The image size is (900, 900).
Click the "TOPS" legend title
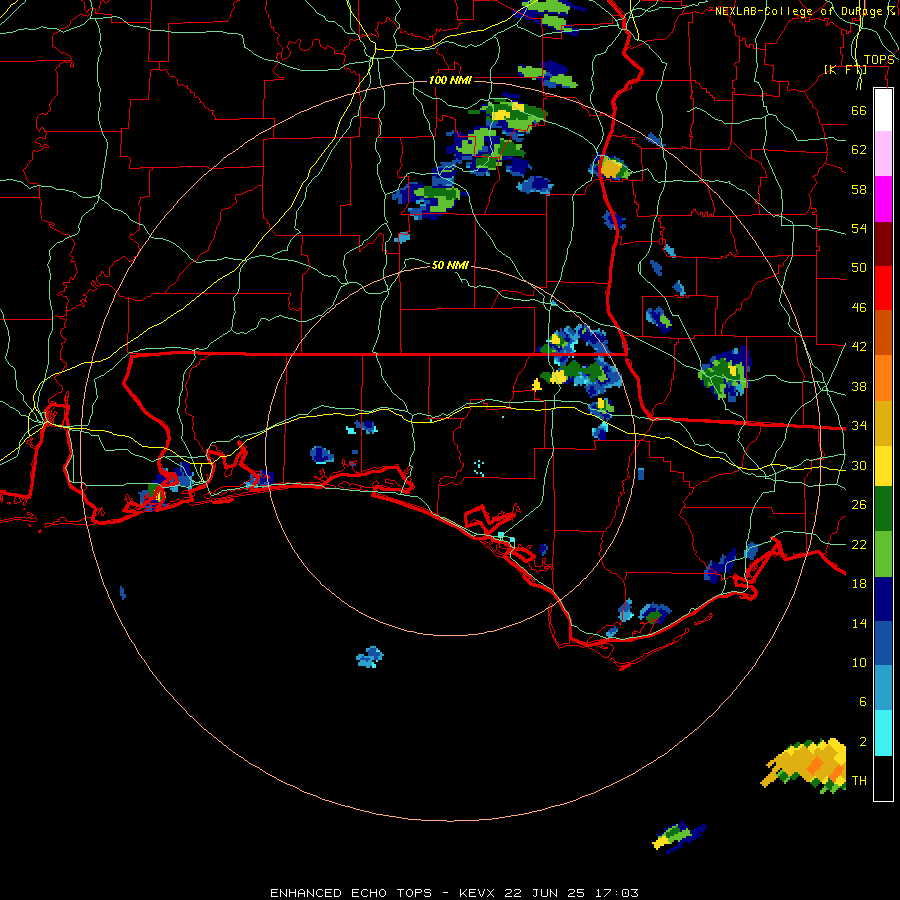[879, 60]
